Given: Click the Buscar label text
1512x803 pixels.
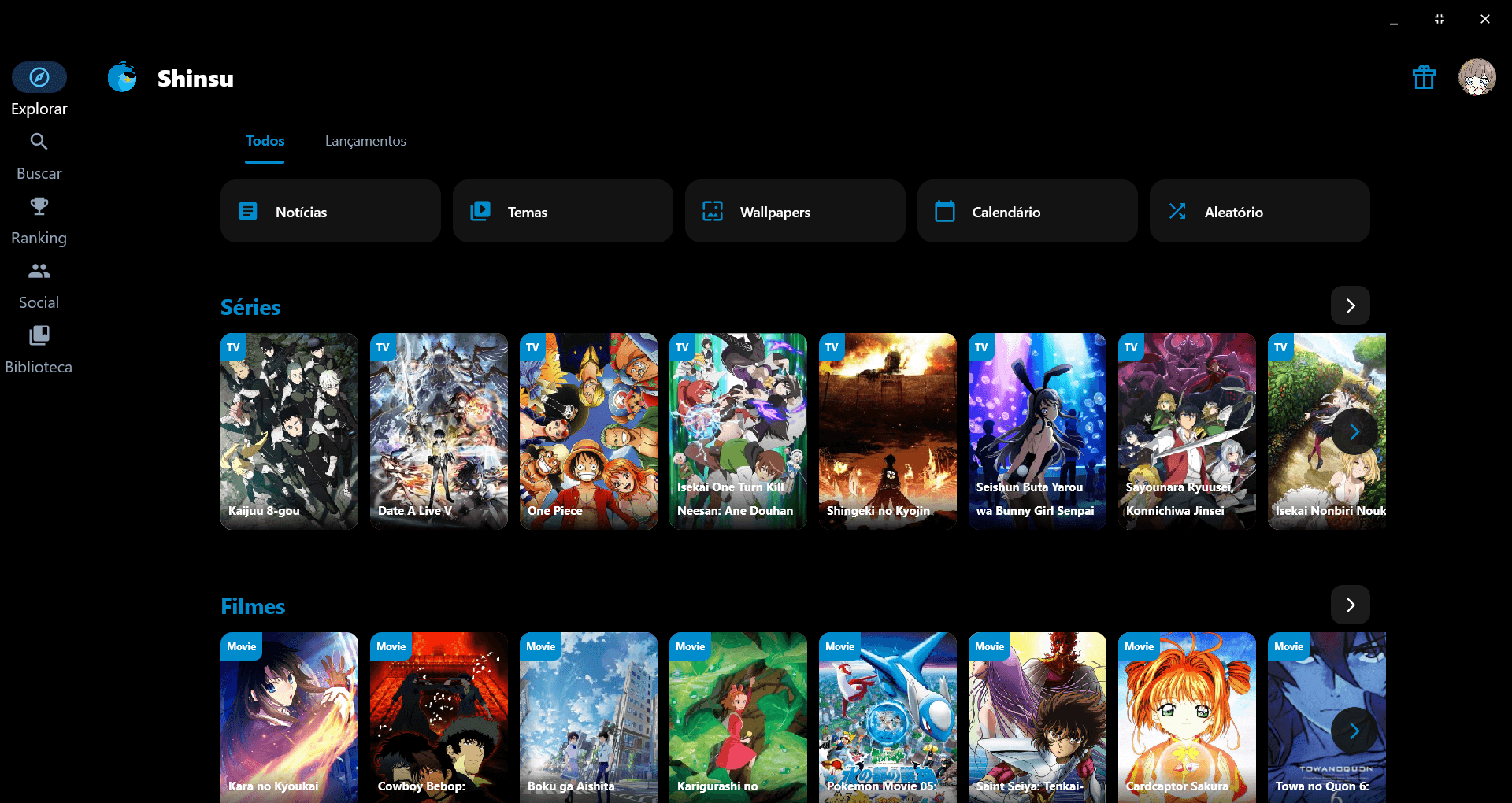Looking at the screenshot, I should [39, 173].
